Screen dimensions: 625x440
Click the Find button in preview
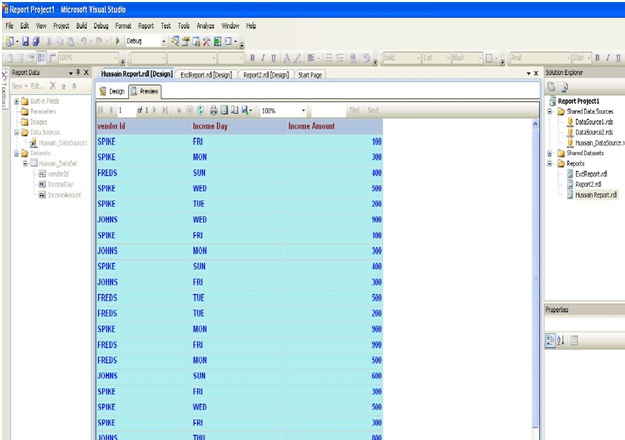[354, 110]
